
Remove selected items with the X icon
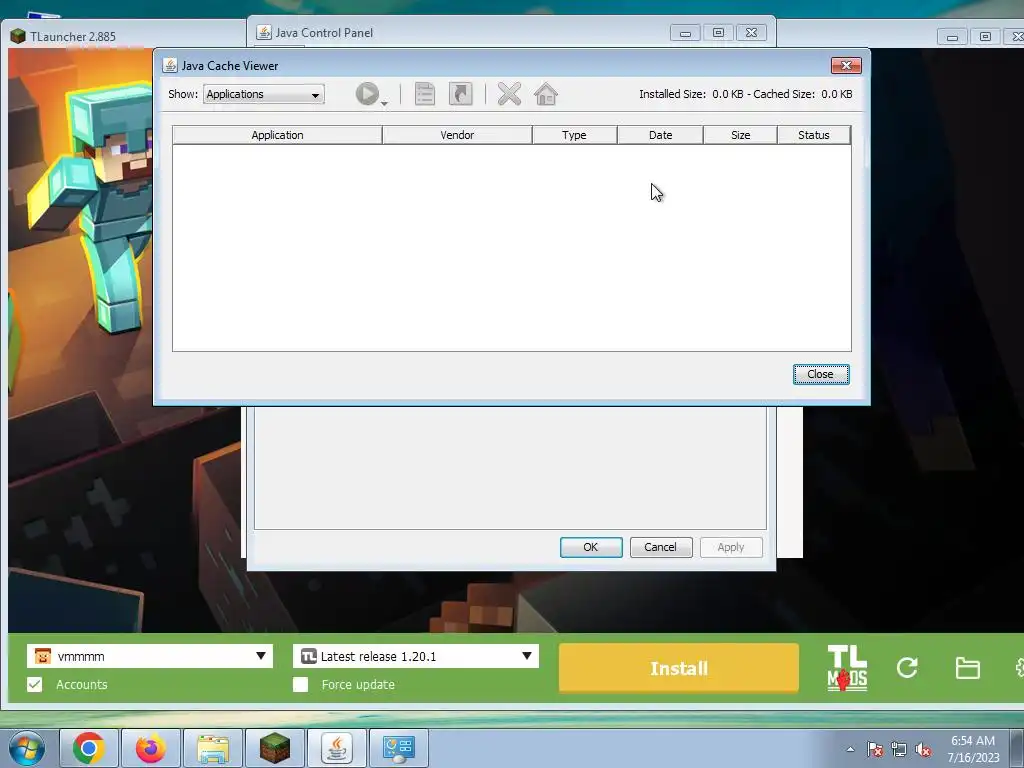pyautogui.click(x=509, y=94)
